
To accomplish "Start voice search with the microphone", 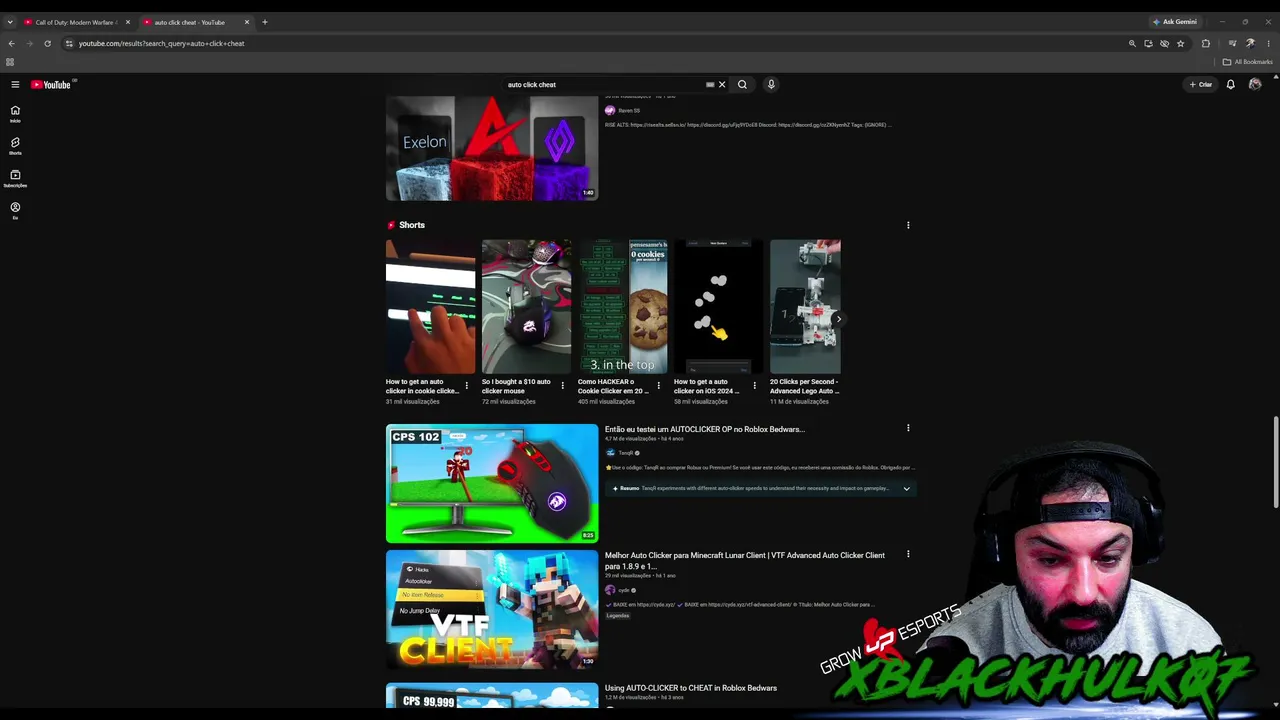I will pos(771,85).
